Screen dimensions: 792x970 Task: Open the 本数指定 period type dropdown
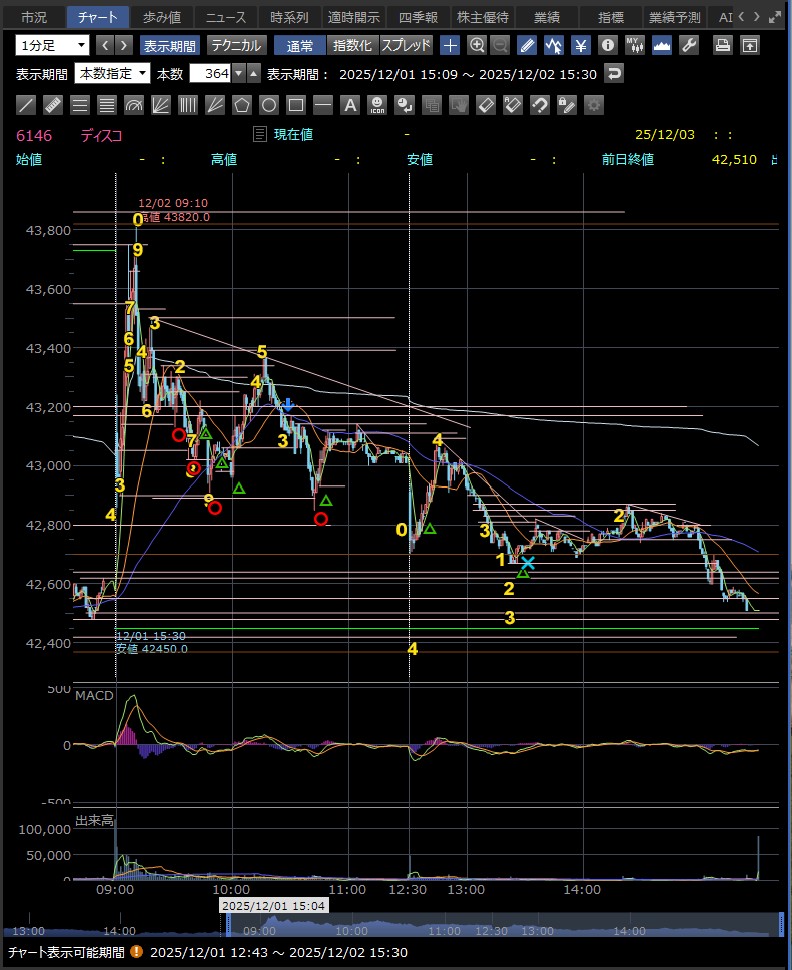point(113,73)
